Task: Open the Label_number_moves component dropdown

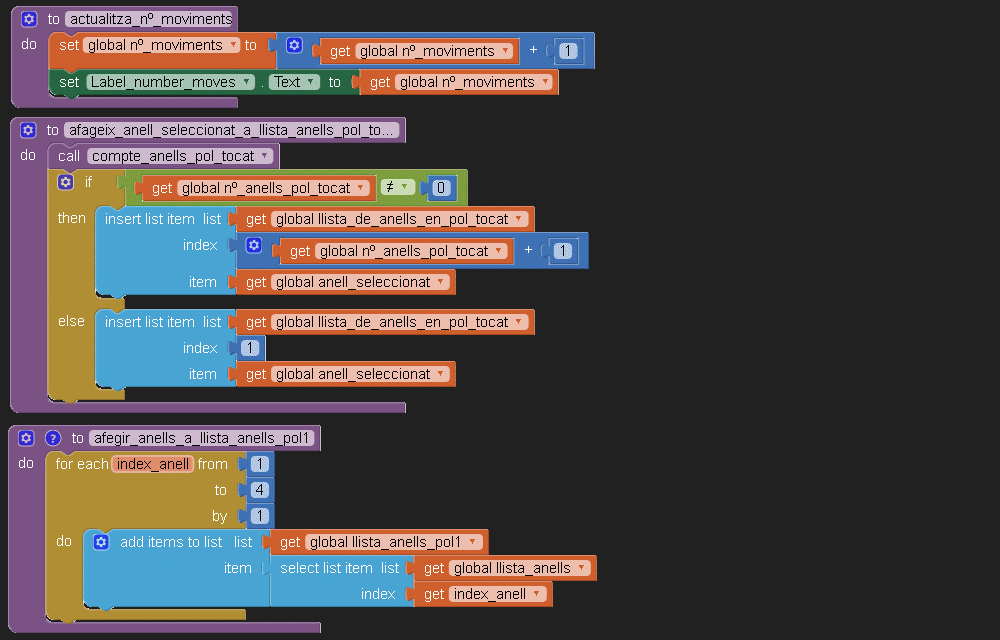Action: tap(245, 82)
